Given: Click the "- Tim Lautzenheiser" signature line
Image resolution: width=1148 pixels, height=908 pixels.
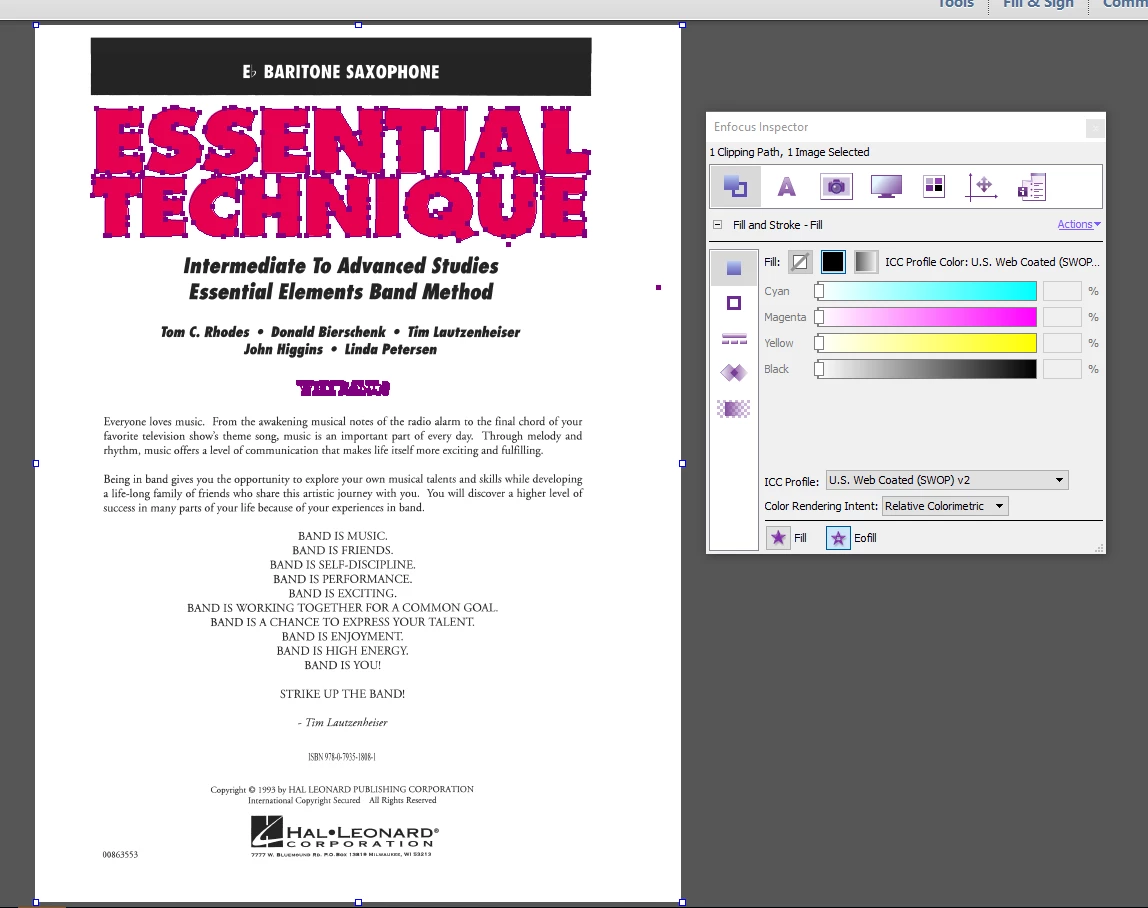Looking at the screenshot, I should coord(343,723).
